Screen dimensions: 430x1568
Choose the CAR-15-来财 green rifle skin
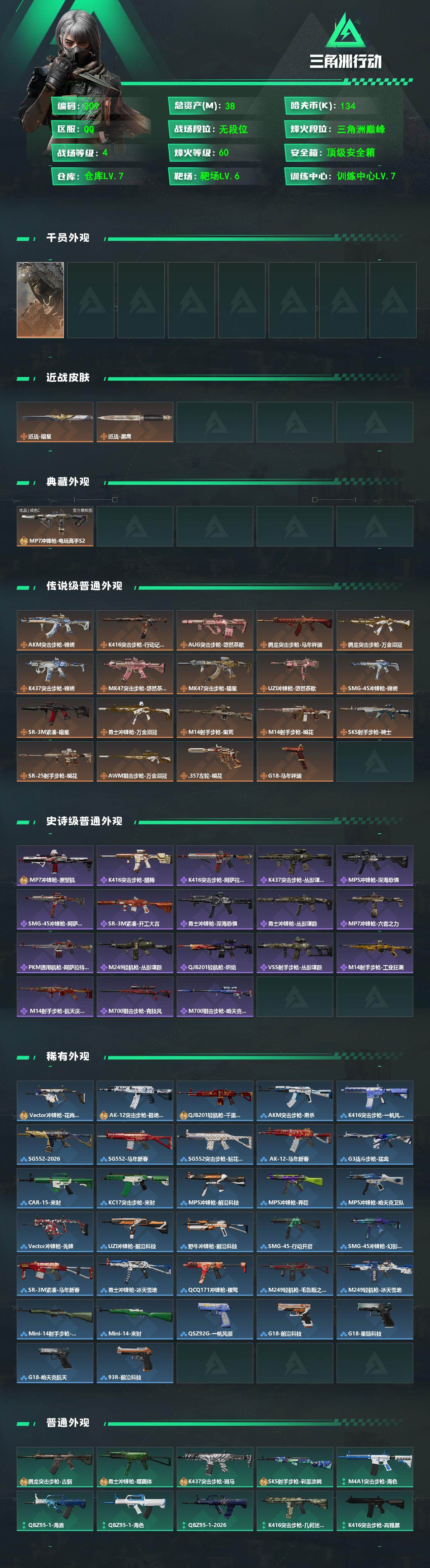(x=55, y=1188)
